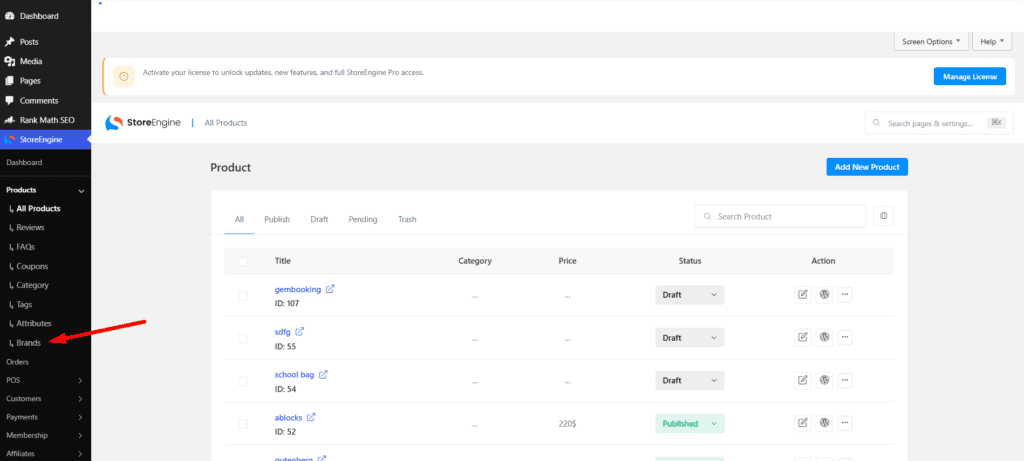Open Attributes under Products sidebar
This screenshot has width=1024, height=461.
(33, 323)
